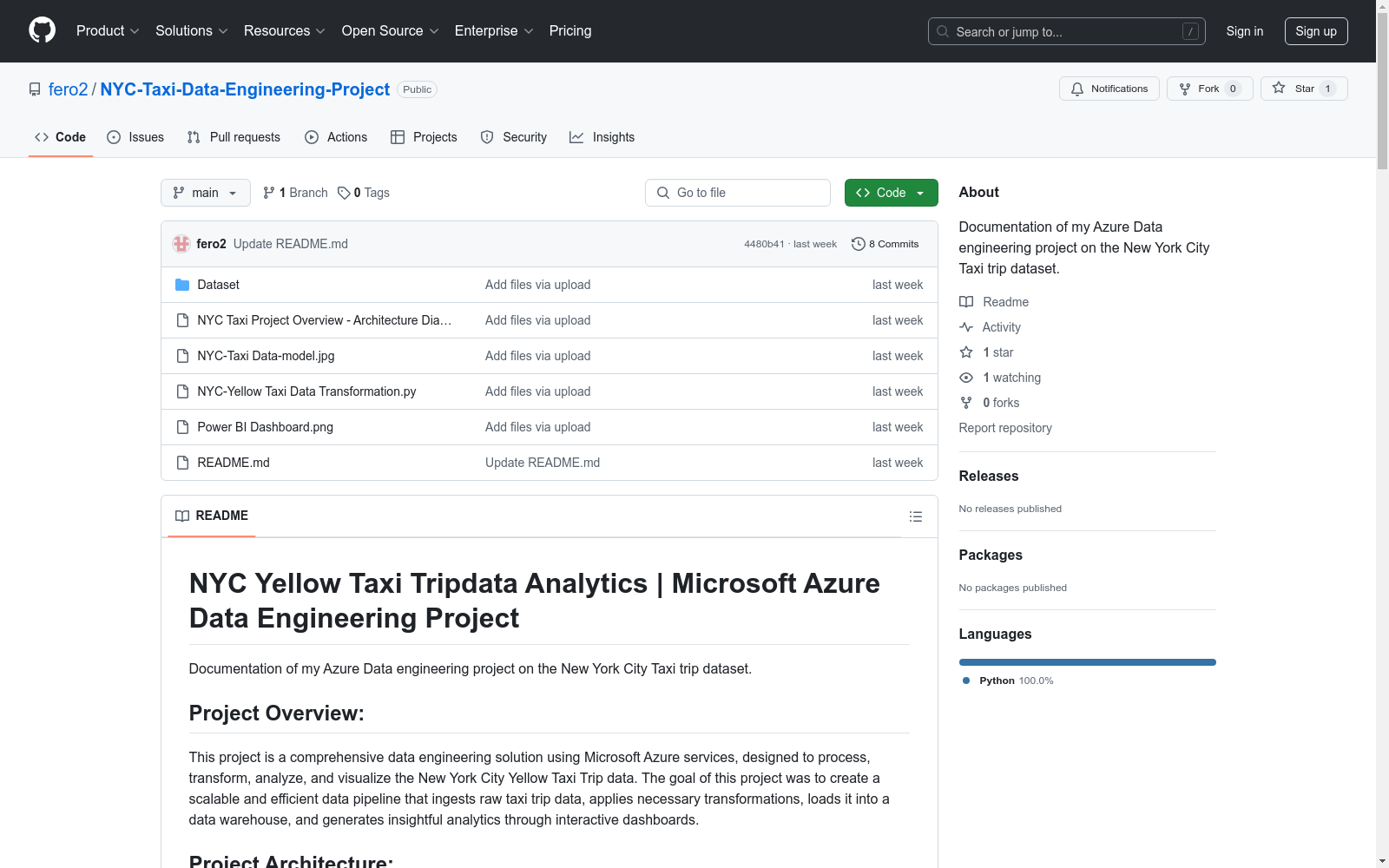Click the commit history clock icon
This screenshot has width=1389, height=868.
click(858, 244)
